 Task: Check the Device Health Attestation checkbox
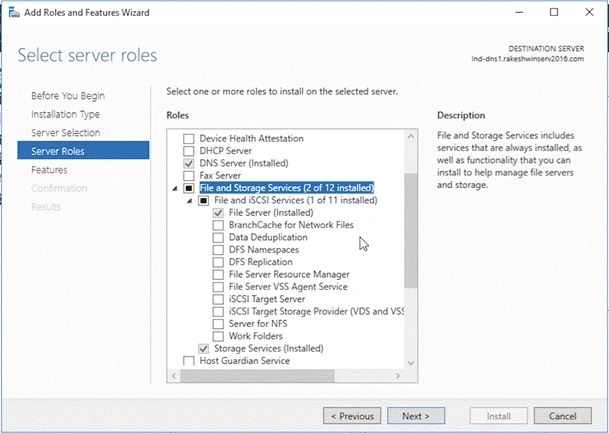coord(188,139)
